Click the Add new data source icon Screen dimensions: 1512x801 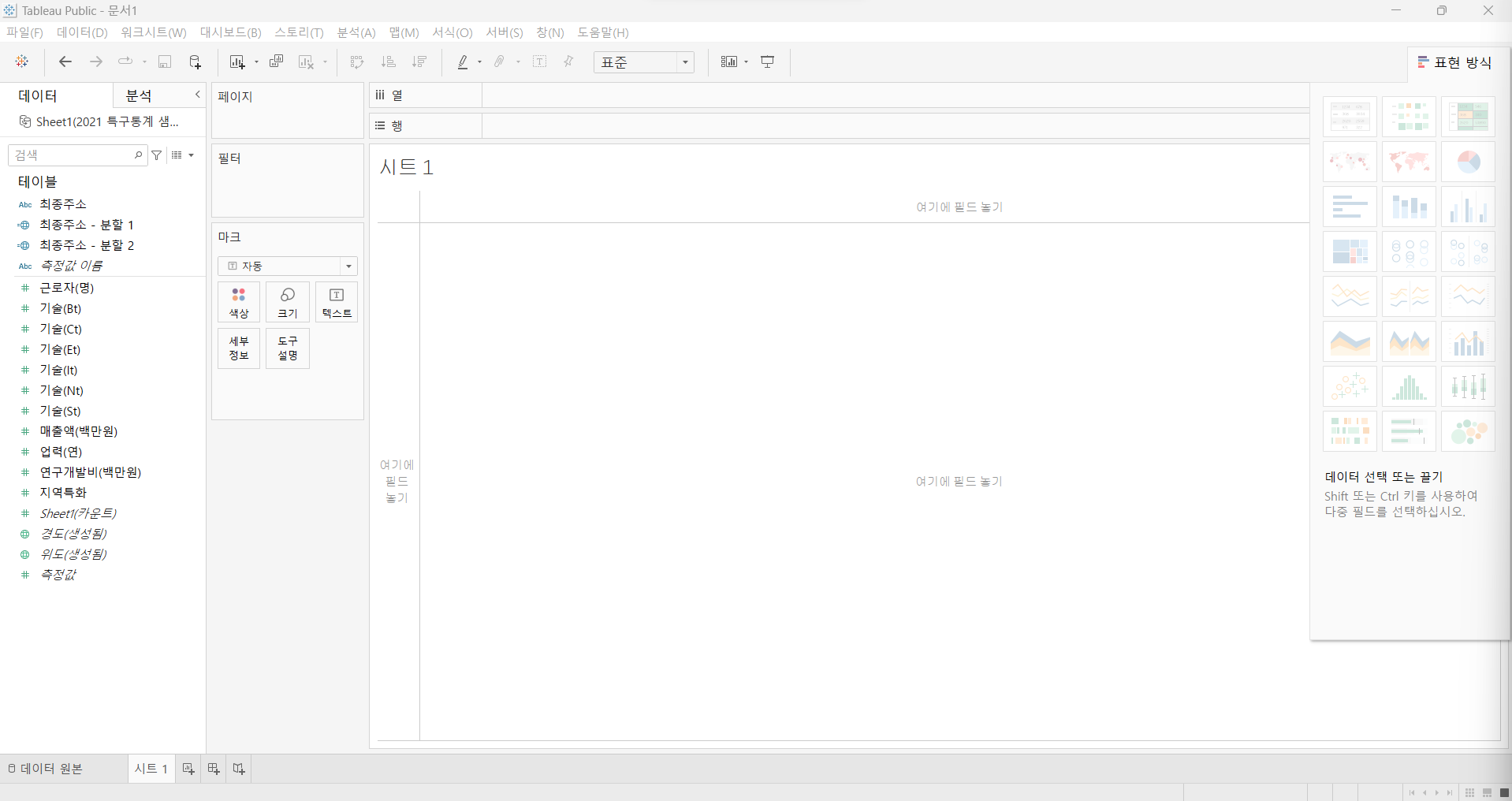pos(195,61)
